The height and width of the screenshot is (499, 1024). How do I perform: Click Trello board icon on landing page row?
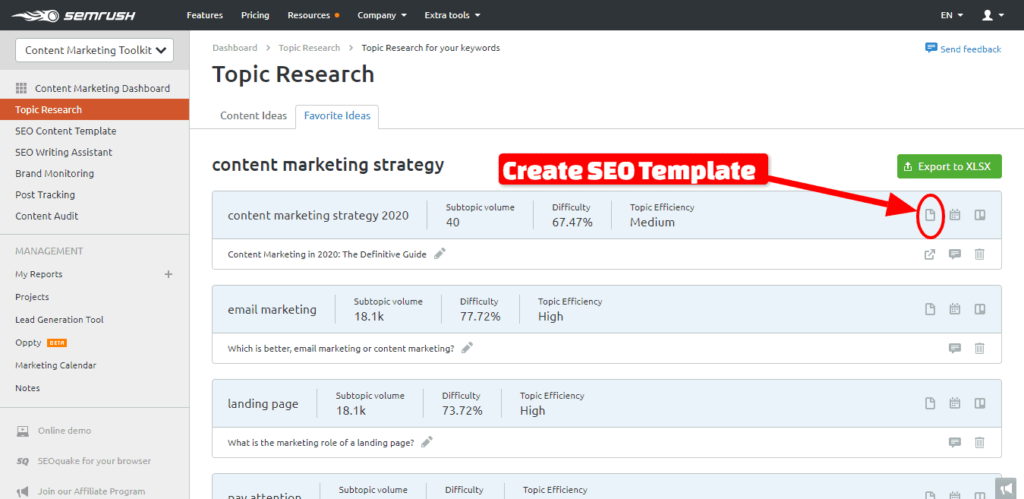(980, 403)
